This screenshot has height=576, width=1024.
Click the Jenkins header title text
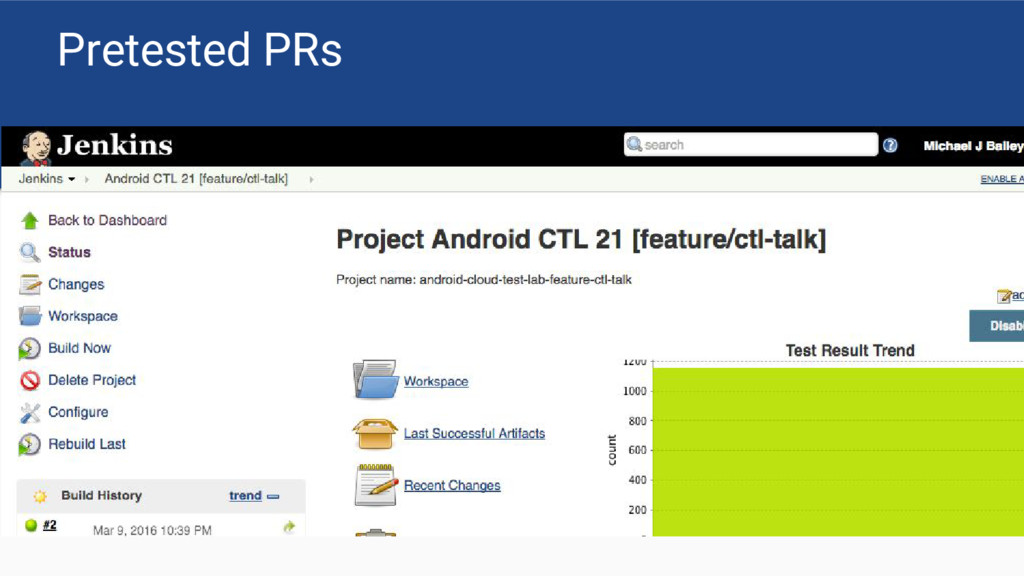(x=115, y=145)
